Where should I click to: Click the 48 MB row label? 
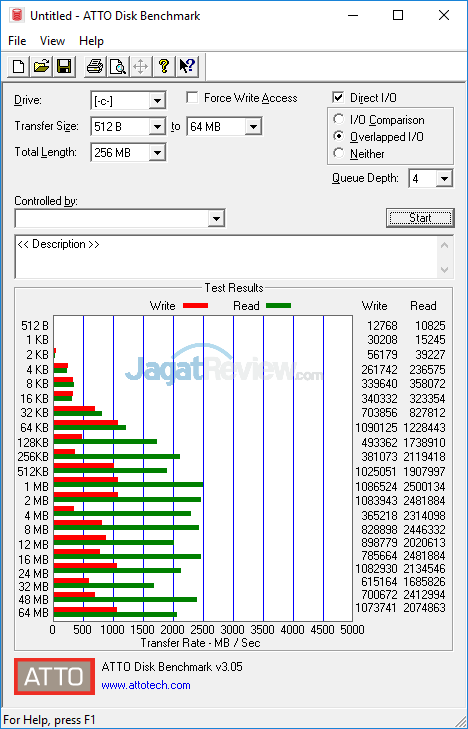(x=33, y=600)
